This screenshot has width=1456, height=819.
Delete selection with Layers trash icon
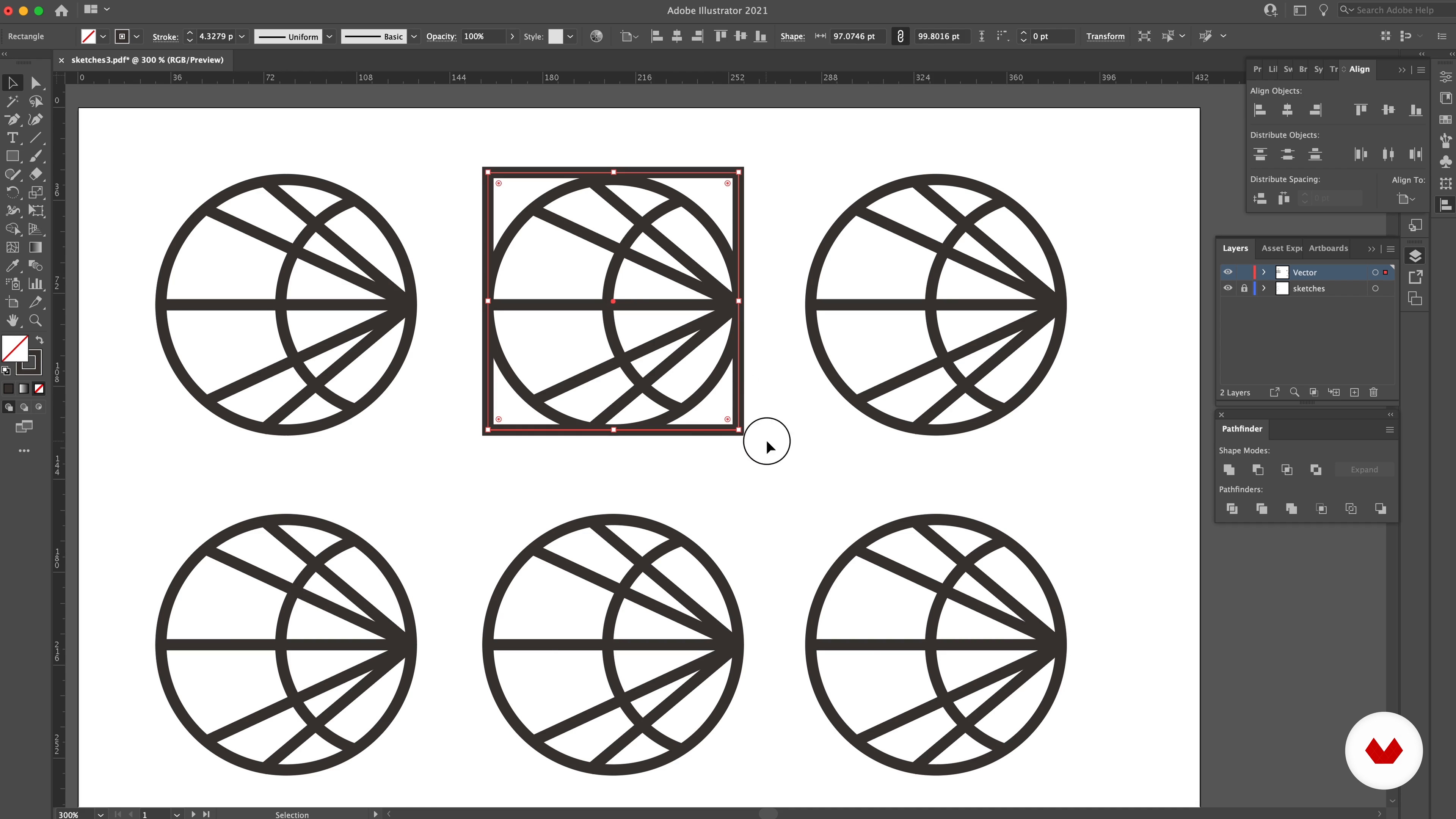1373,392
